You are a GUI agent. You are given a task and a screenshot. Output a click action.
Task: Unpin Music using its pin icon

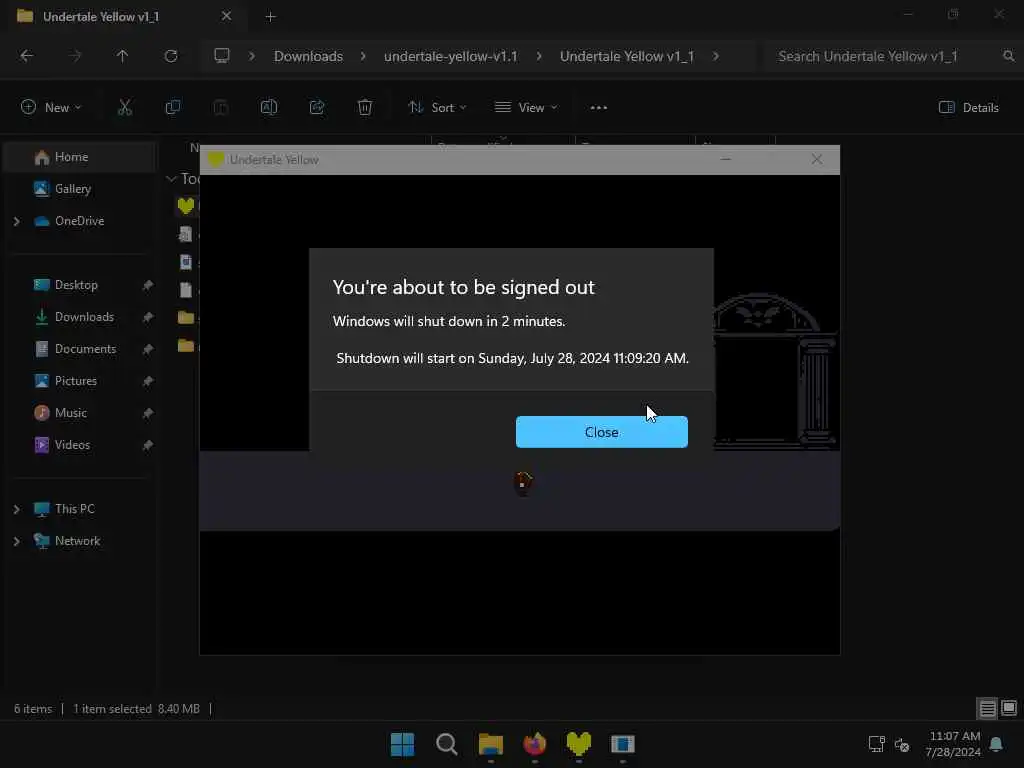(148, 413)
